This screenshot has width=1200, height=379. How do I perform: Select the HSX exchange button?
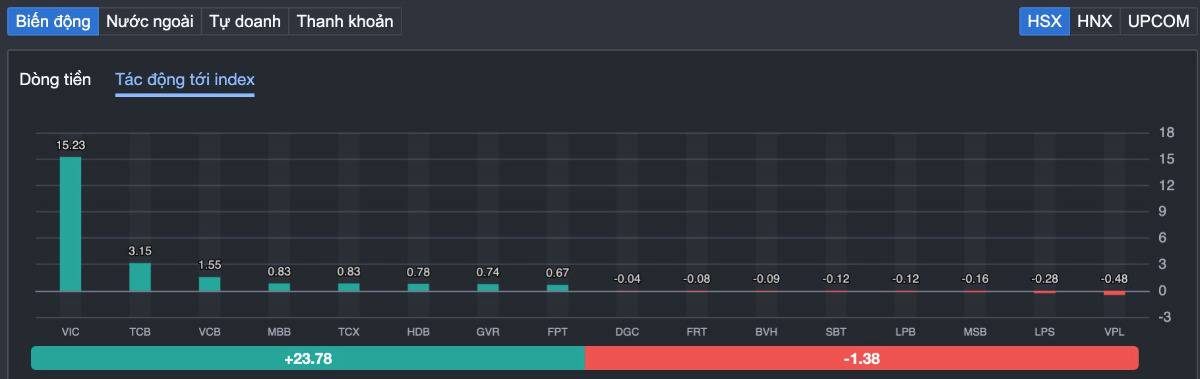tap(1044, 21)
